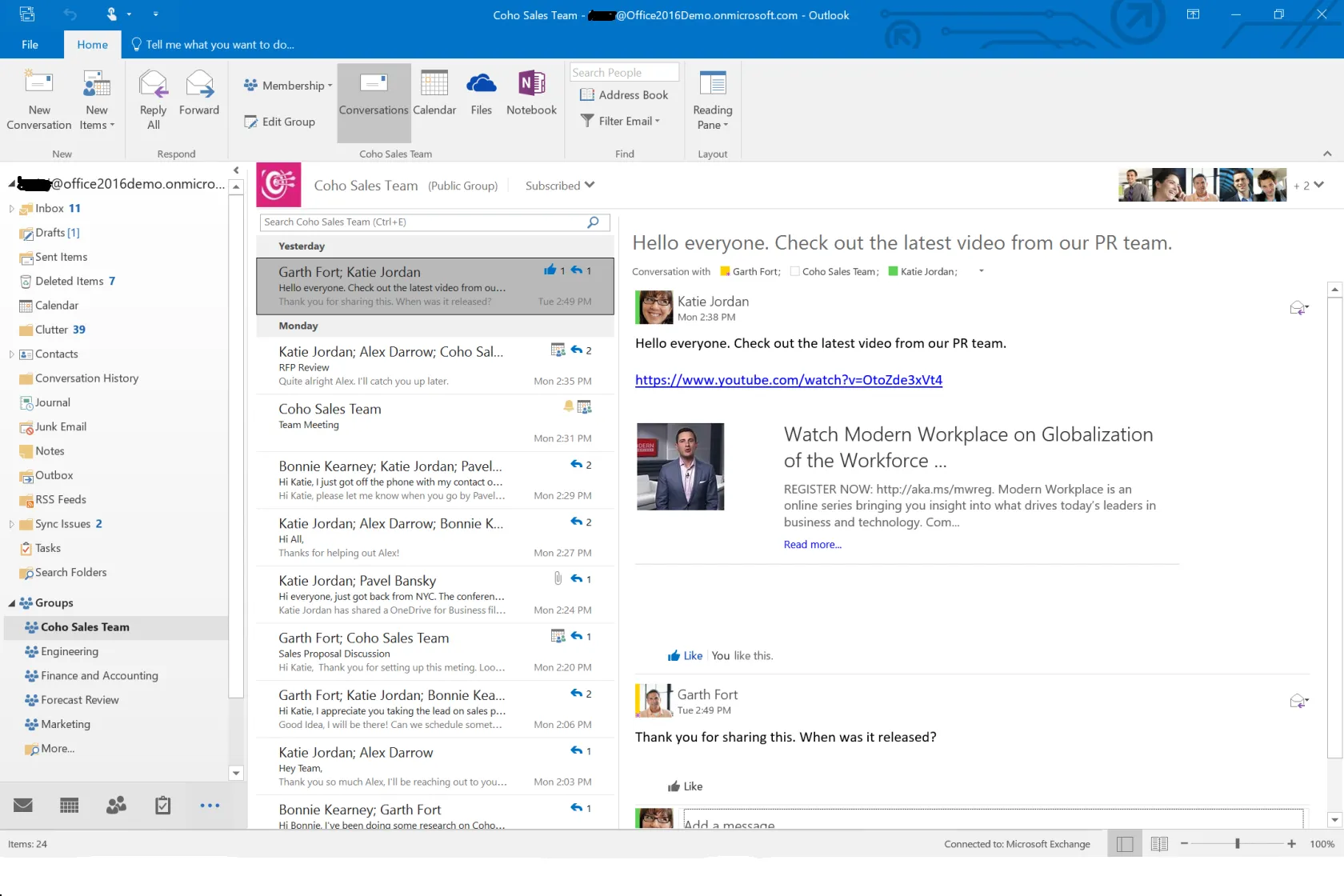The height and width of the screenshot is (896, 1344).
Task: Switch to Calendar view in the navigation bar
Action: pos(70,805)
